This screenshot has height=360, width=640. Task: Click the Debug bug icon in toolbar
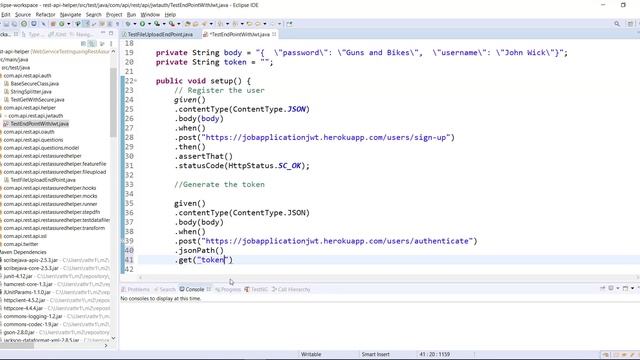point(128,24)
